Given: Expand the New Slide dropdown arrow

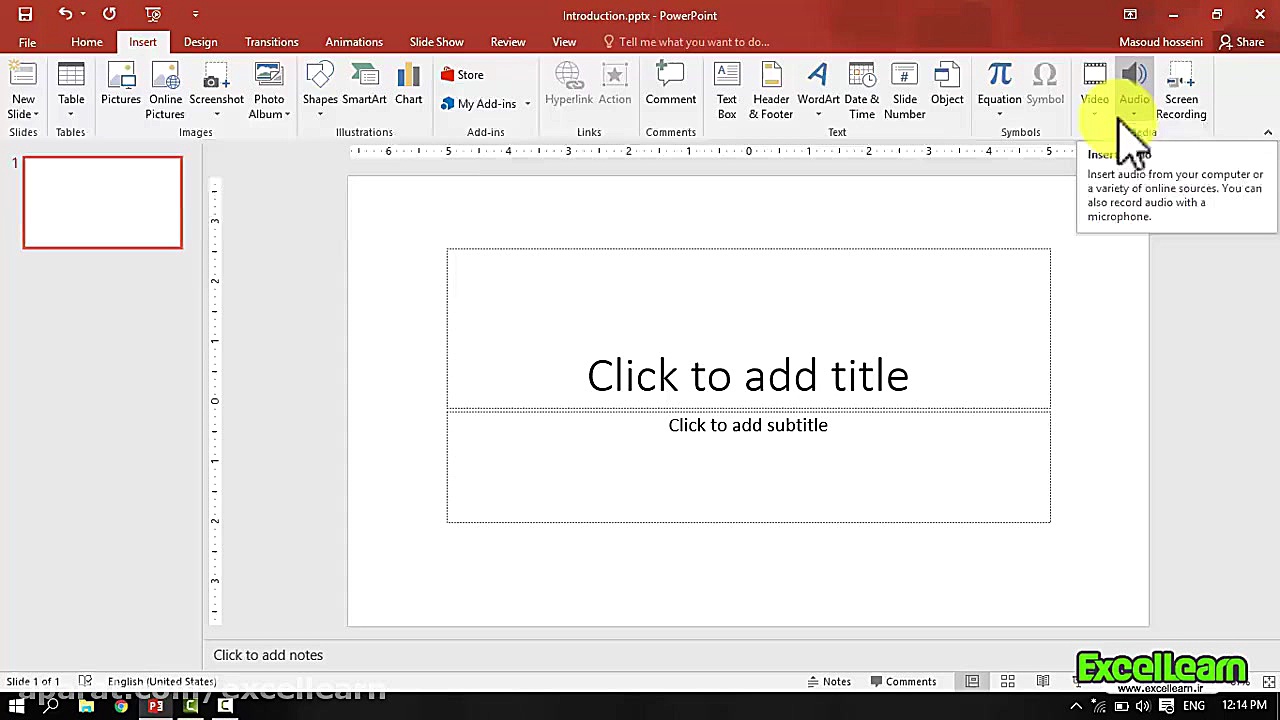Looking at the screenshot, I should click(x=36, y=115).
